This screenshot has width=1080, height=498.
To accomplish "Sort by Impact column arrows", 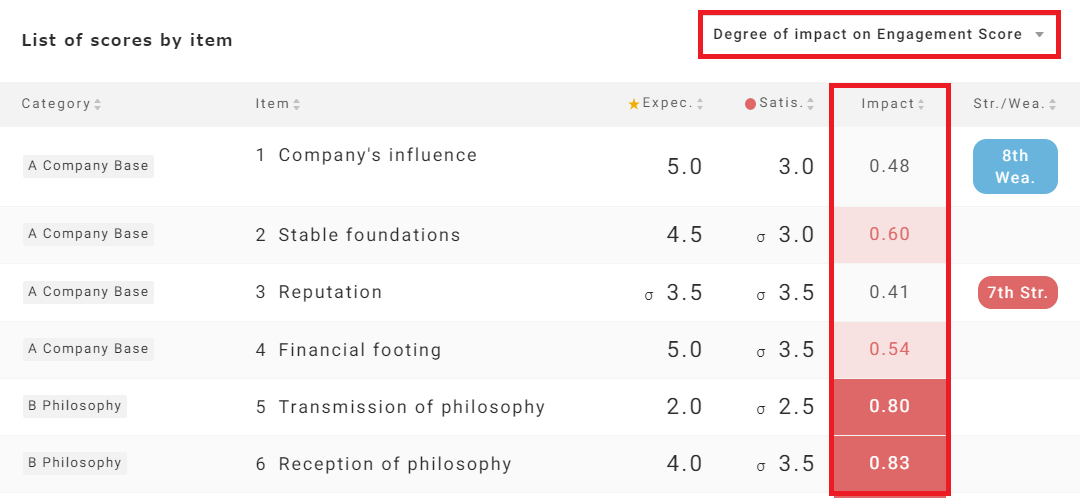I will coord(921,104).
